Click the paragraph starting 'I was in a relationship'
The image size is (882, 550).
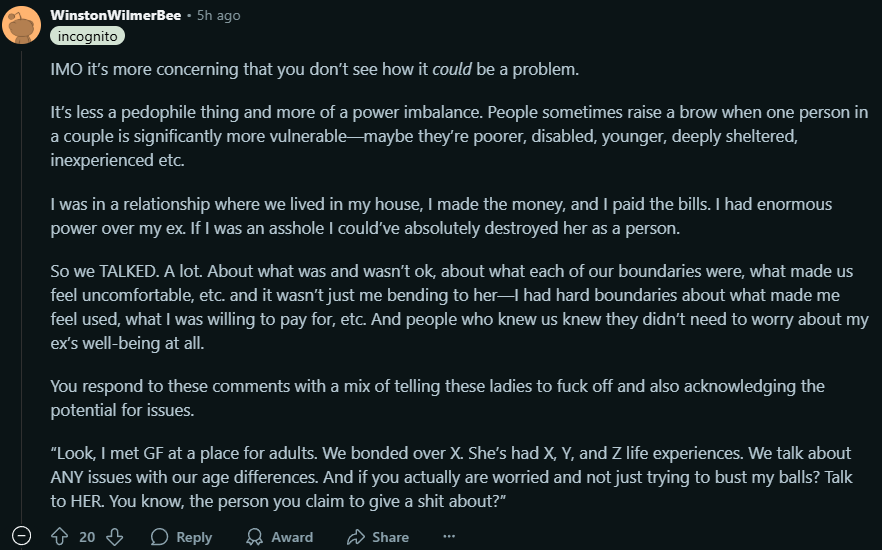tap(441, 216)
